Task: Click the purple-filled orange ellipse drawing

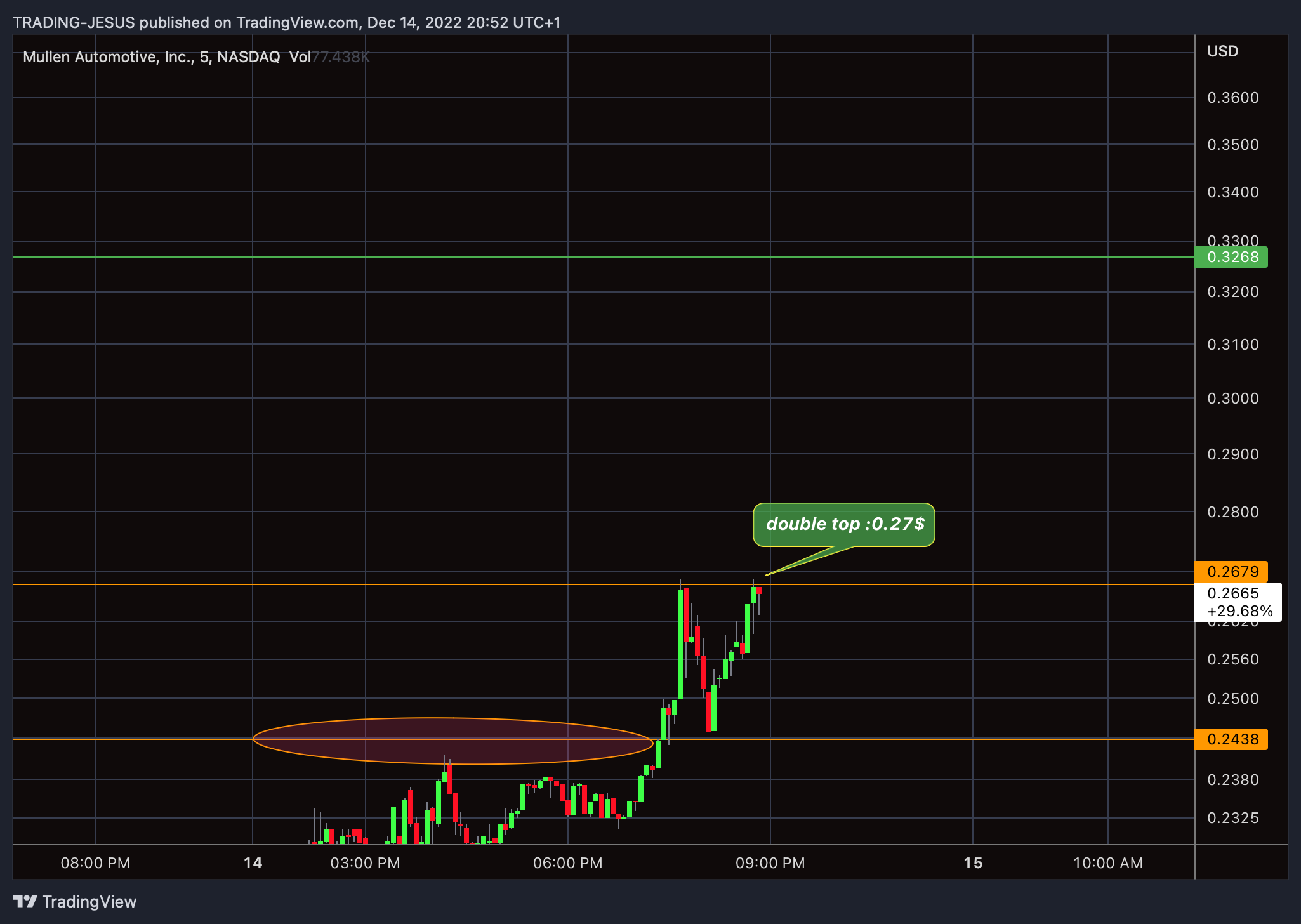Action: pyautogui.click(x=452, y=741)
